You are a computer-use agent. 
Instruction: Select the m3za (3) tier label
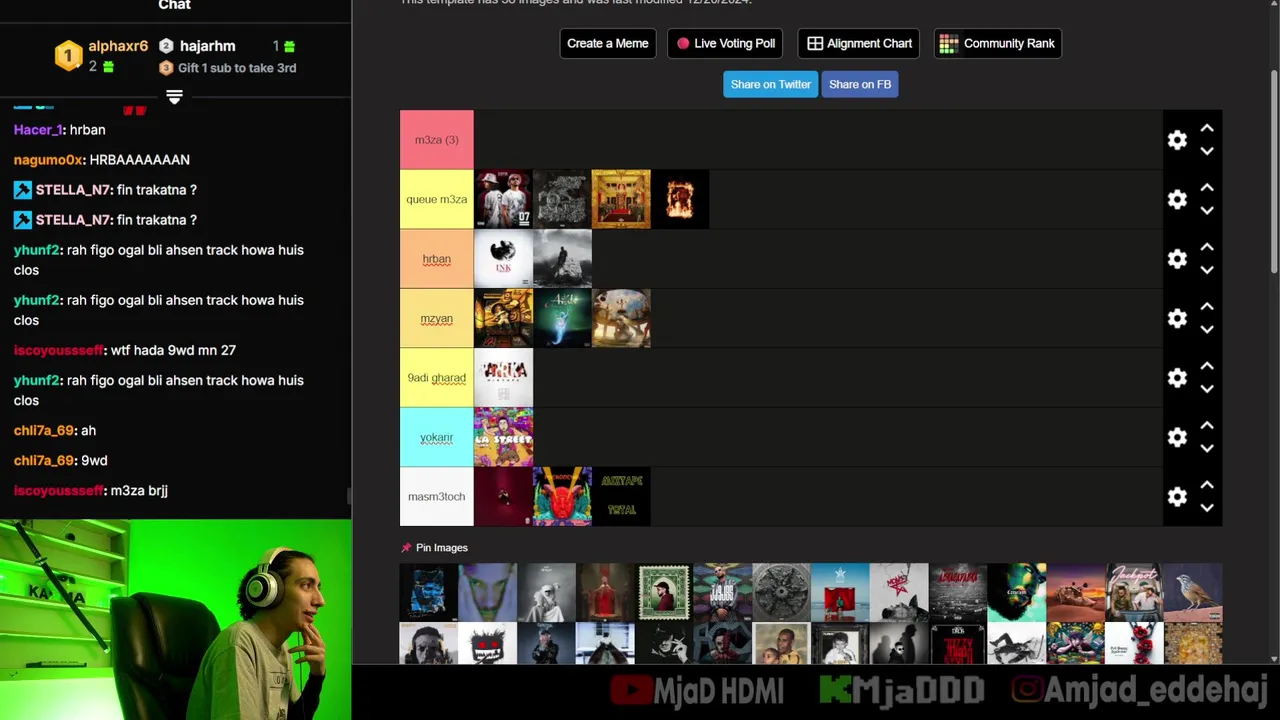(x=437, y=140)
